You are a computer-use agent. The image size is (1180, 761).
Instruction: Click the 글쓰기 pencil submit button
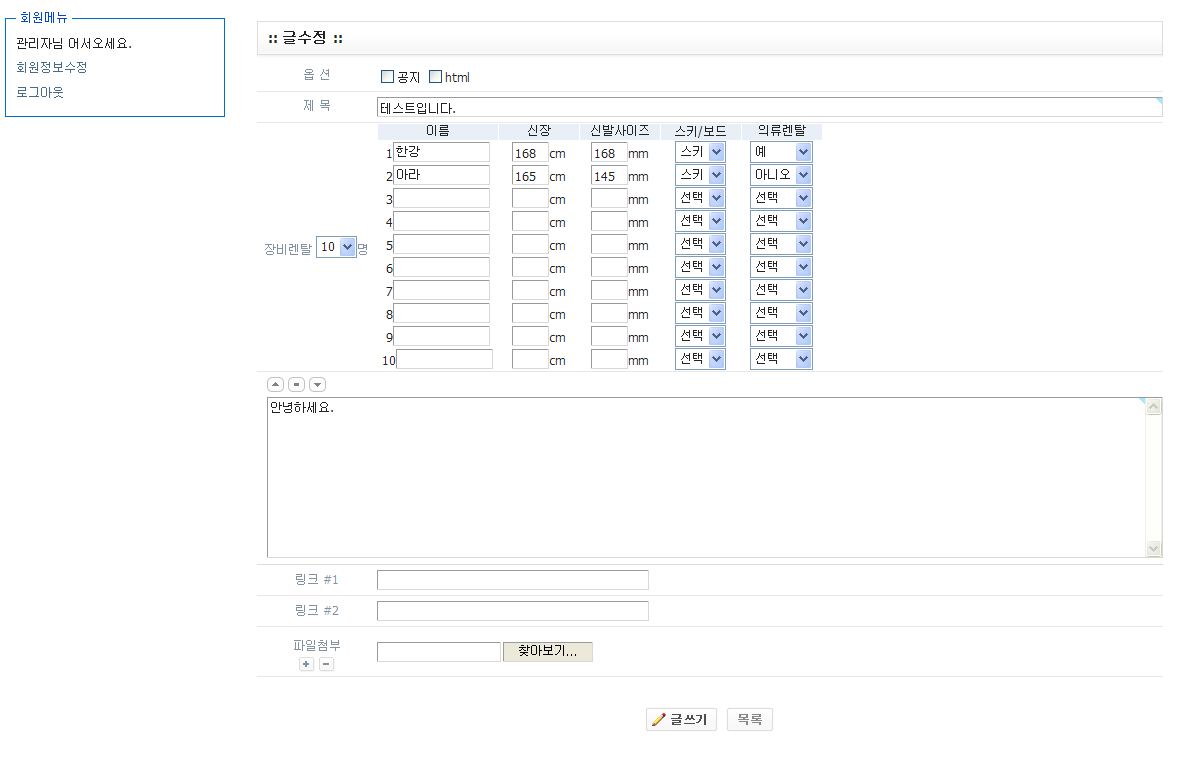pos(681,720)
